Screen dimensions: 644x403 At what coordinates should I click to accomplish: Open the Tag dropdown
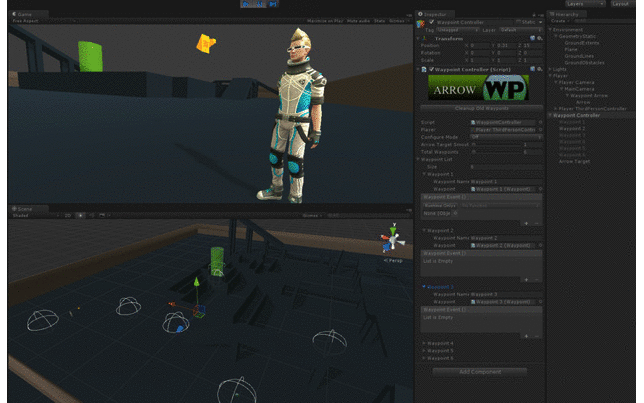[457, 30]
